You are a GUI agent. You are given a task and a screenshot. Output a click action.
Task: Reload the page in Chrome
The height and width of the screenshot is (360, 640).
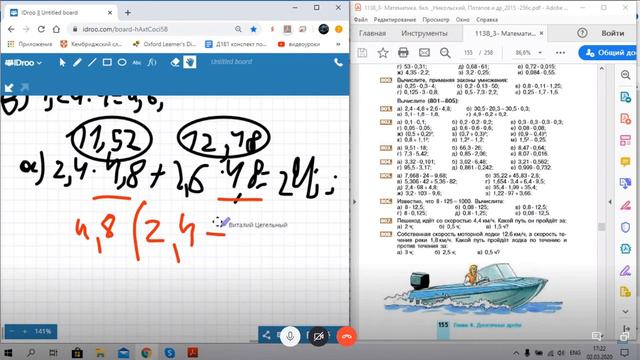pos(41,29)
